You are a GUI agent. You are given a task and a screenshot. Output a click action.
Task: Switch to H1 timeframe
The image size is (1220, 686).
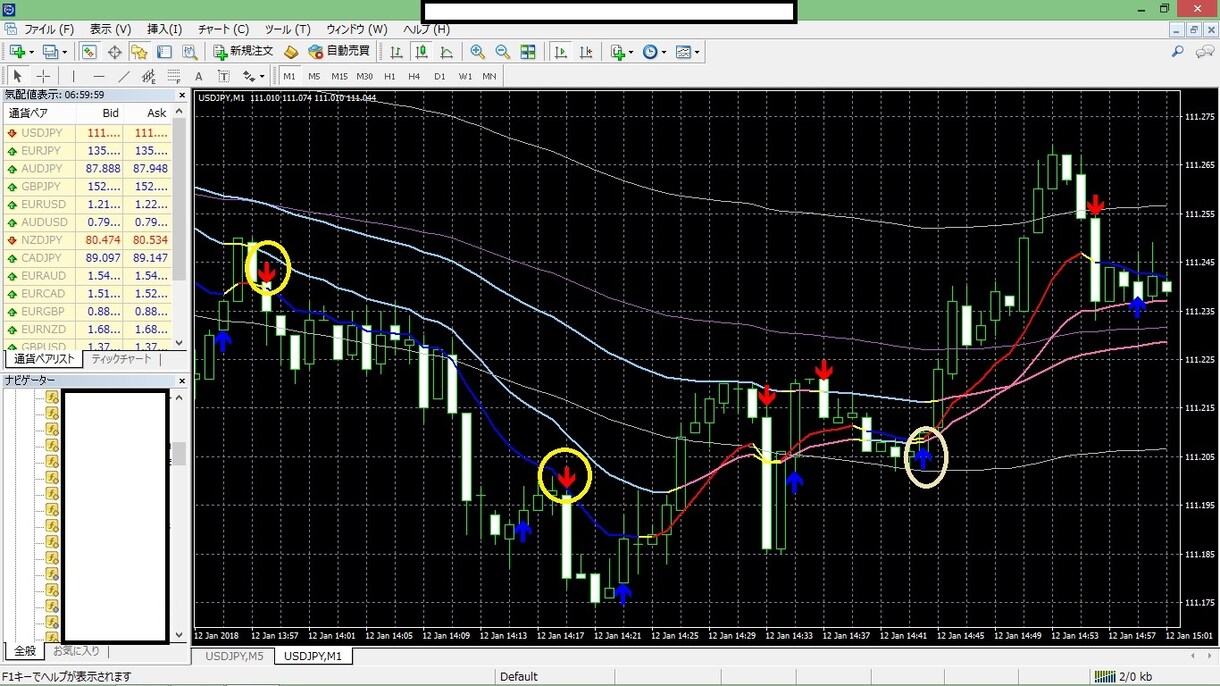[x=389, y=76]
